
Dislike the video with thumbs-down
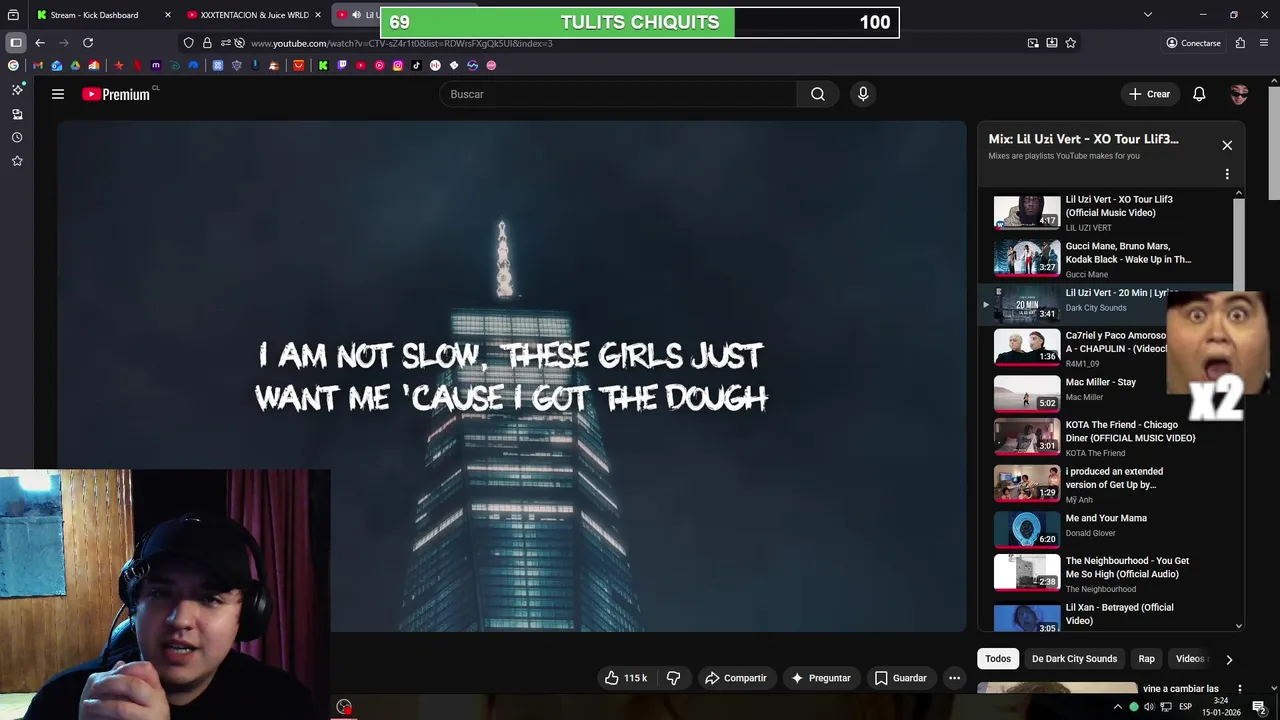673,678
